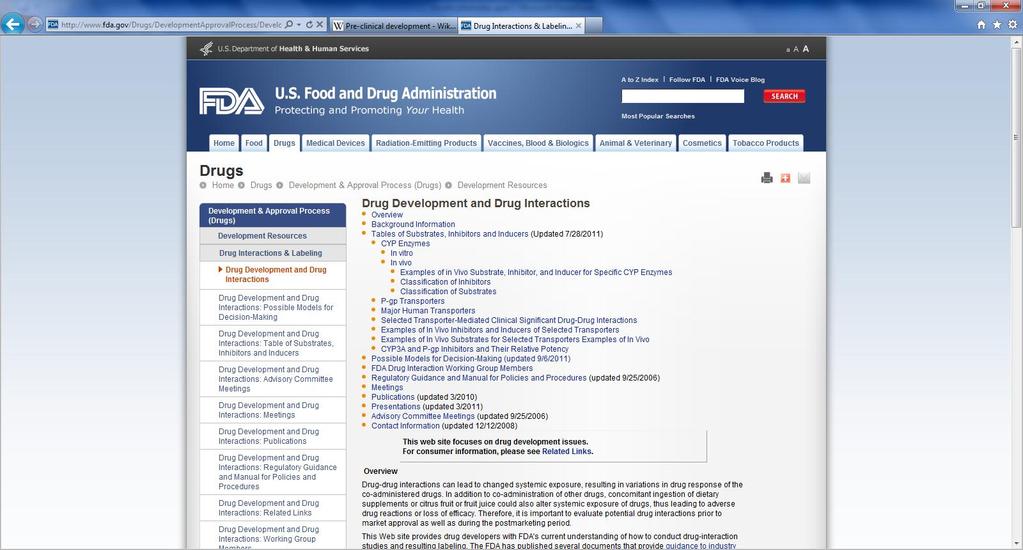Image resolution: width=1023 pixels, height=550 pixels.
Task: Click the search magnifier in the address bar
Action: coord(289,24)
